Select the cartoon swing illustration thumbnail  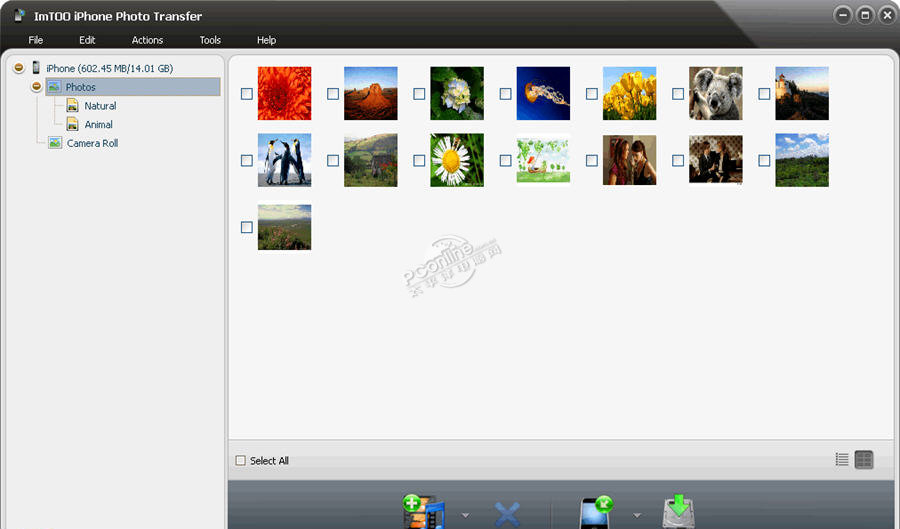click(544, 160)
